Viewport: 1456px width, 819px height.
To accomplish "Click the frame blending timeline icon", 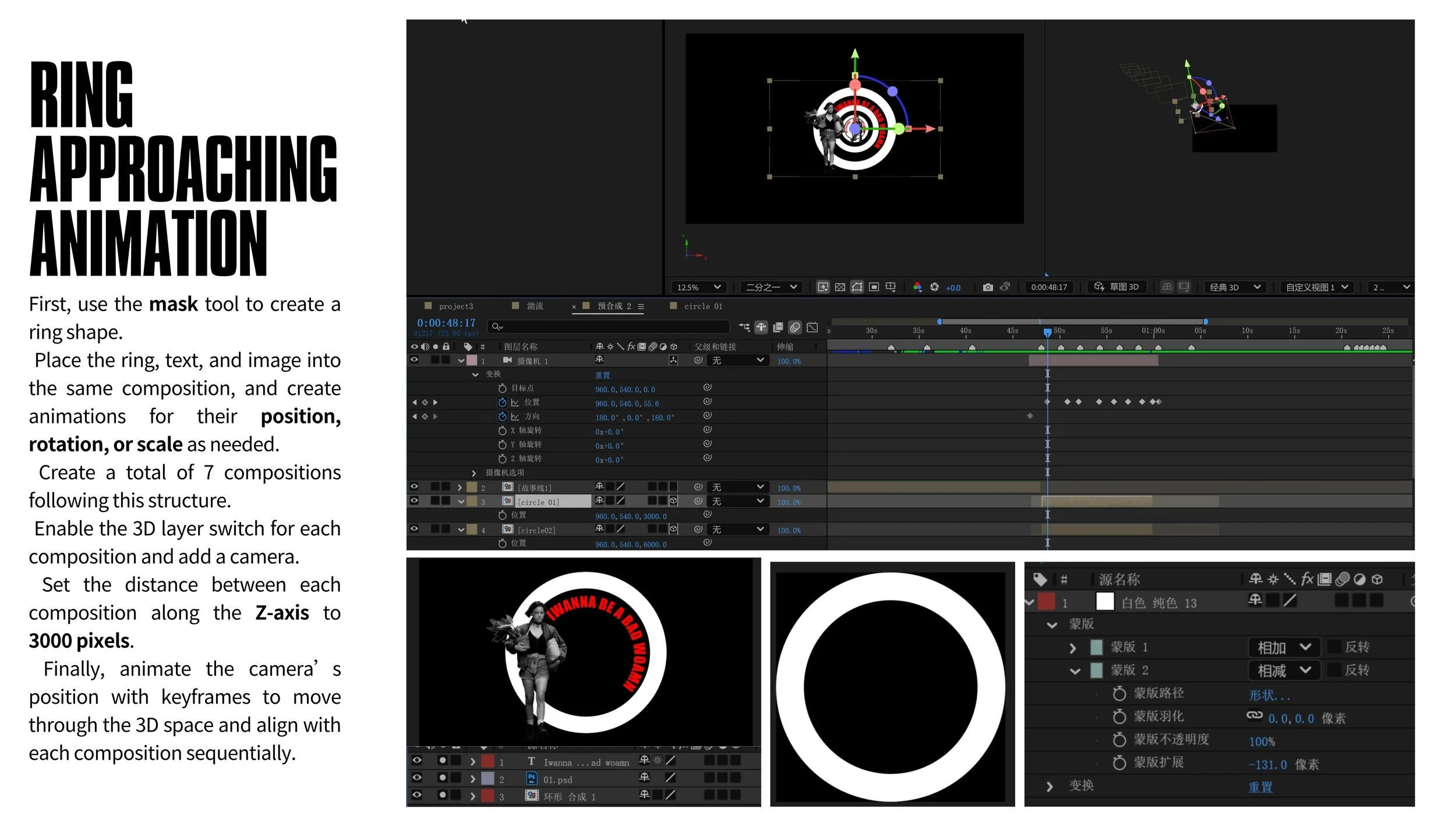I will (778, 327).
